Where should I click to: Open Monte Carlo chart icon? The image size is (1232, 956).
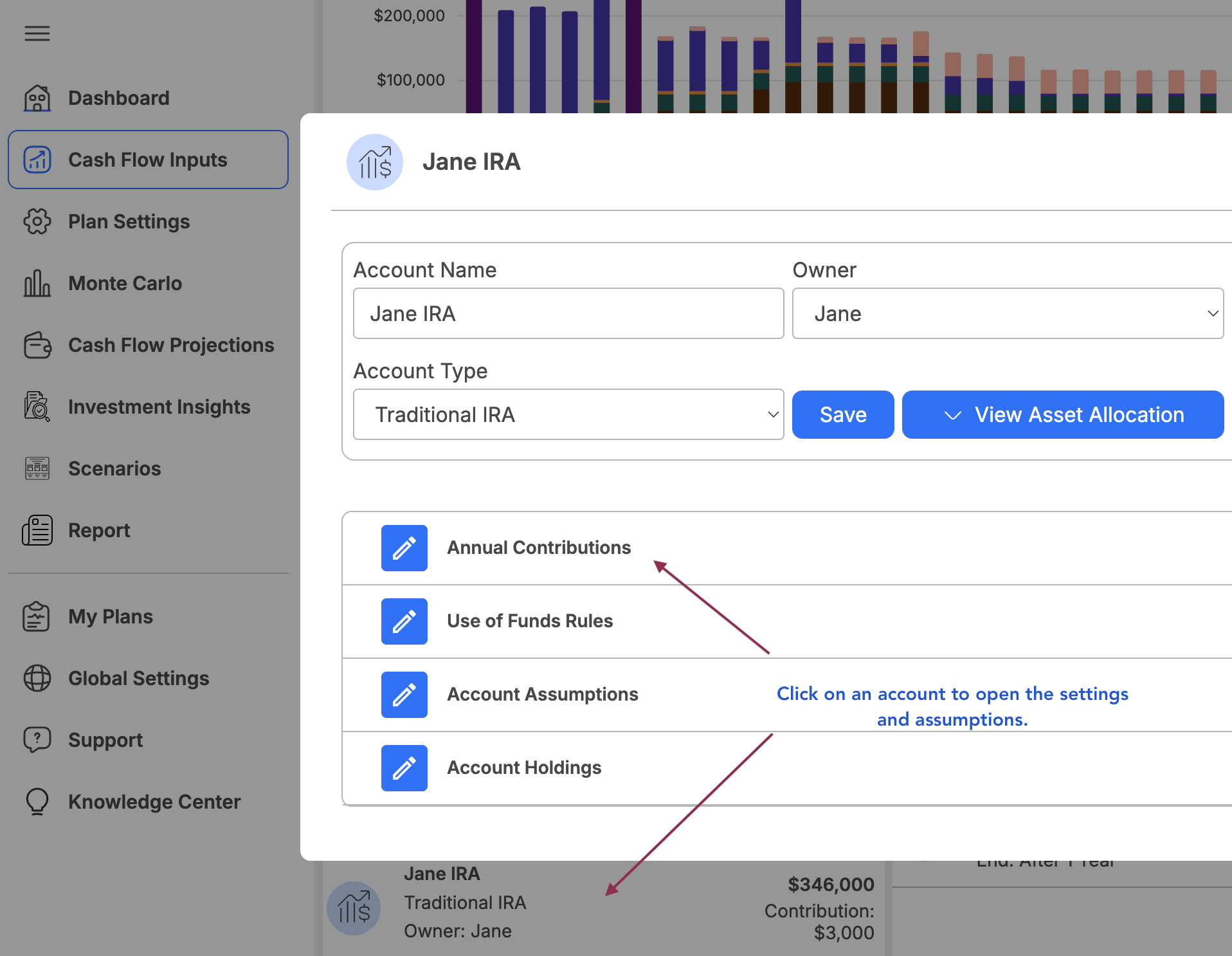(x=37, y=283)
